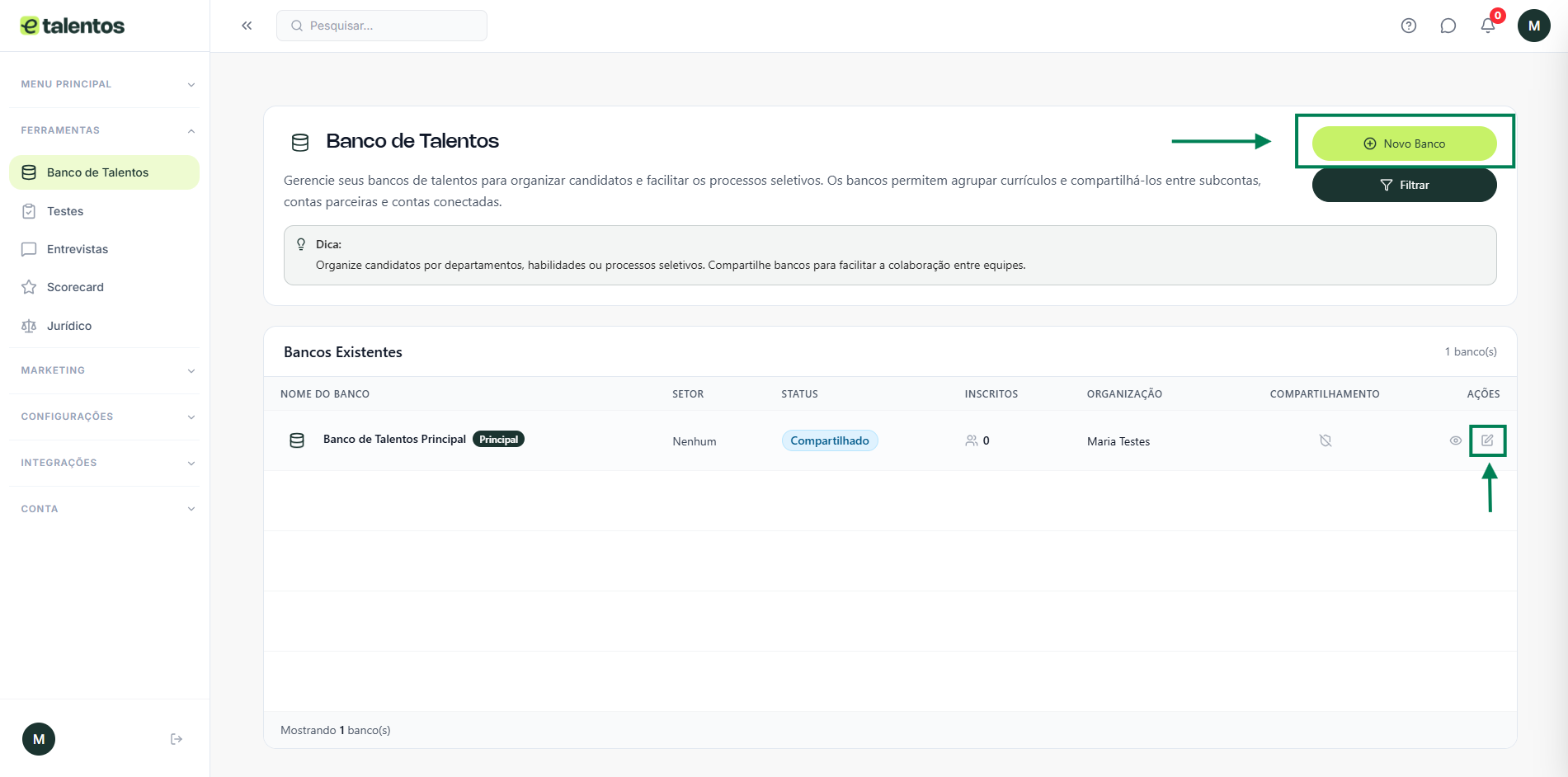Viewport: 1568px width, 777px height.
Task: View bank details with the eye icon
Action: click(1456, 440)
